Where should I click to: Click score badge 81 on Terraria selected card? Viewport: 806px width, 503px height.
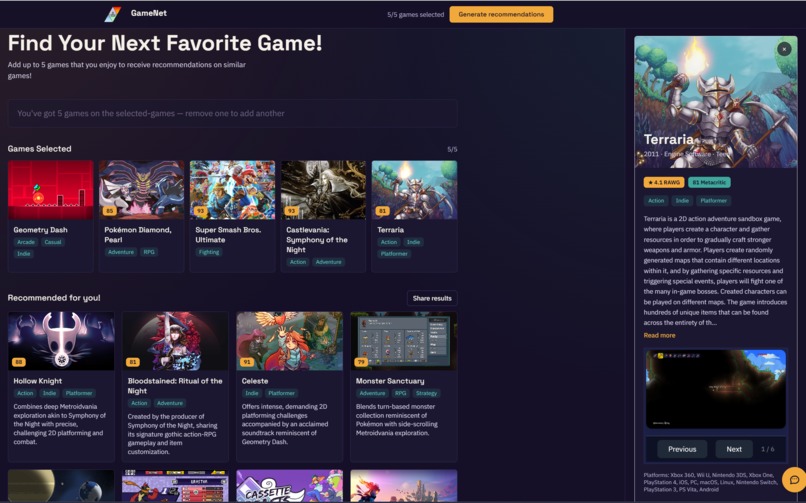point(382,211)
